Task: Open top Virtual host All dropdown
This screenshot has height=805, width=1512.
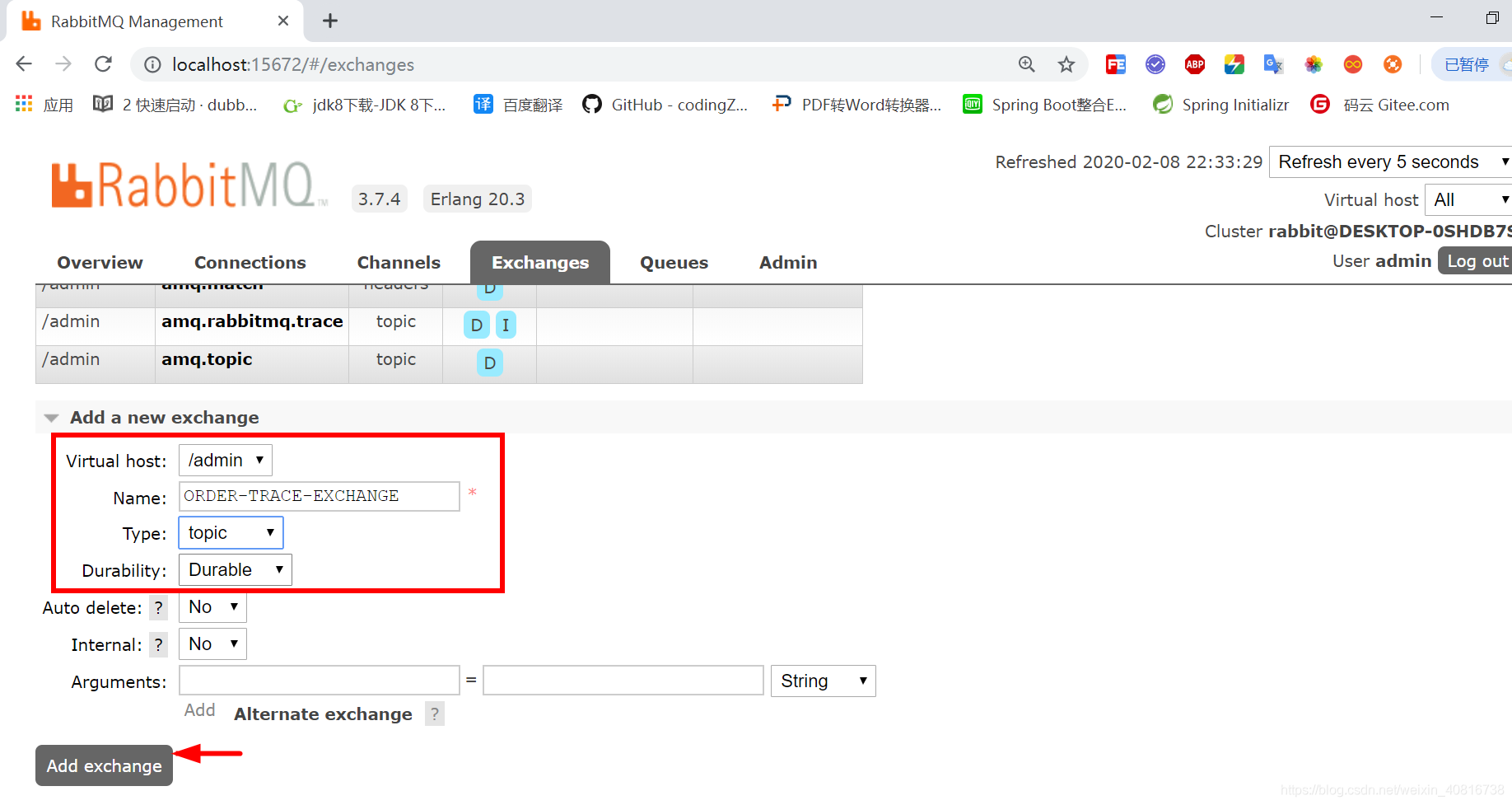Action: pos(1468,199)
